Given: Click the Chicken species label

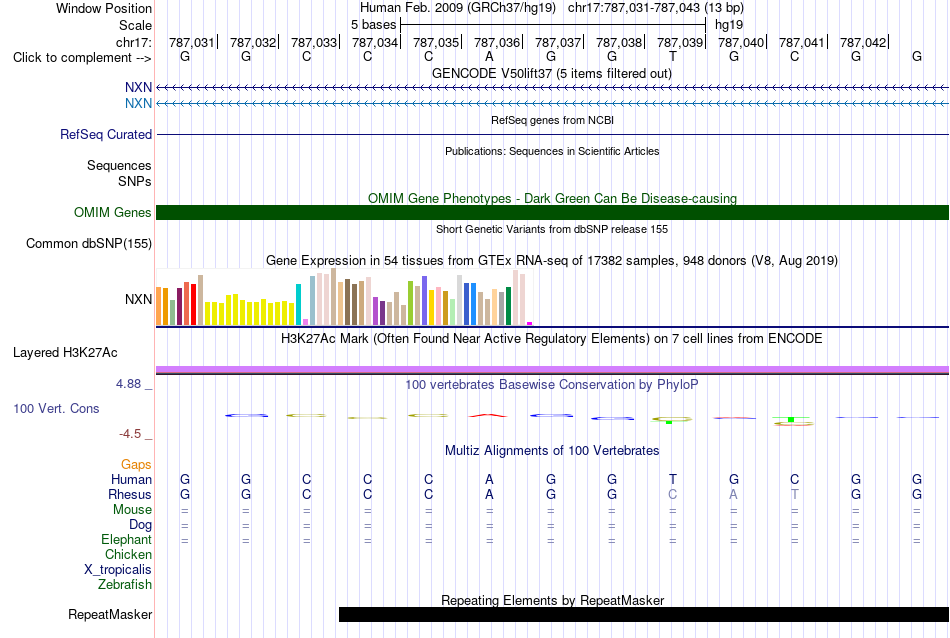Looking at the screenshot, I should pyautogui.click(x=128, y=554).
